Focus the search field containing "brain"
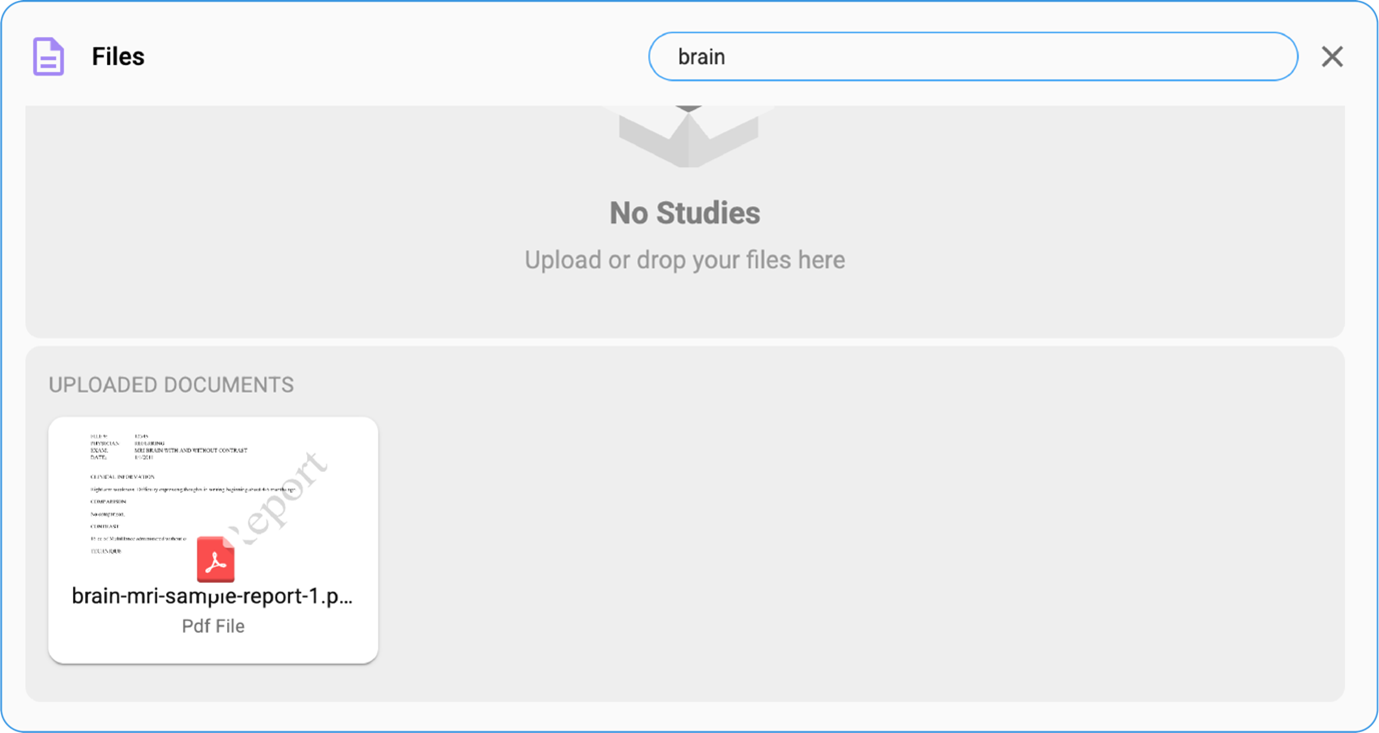1379x733 pixels. (972, 57)
